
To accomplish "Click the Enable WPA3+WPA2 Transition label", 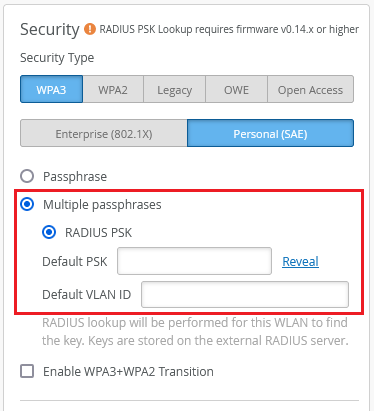I will click(x=128, y=371).
